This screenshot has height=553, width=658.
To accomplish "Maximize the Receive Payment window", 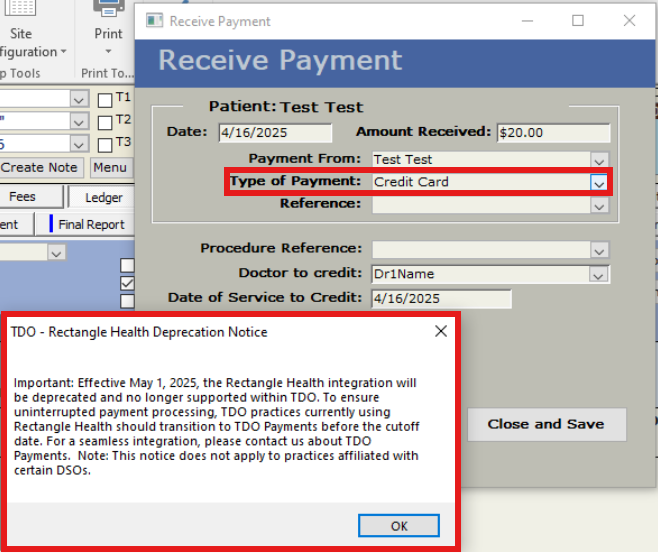I will click(x=578, y=20).
